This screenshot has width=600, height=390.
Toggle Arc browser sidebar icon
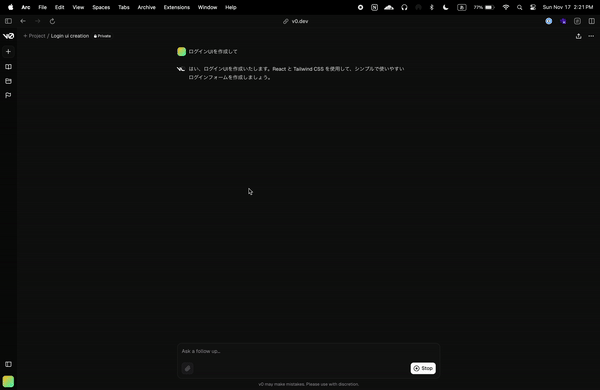point(8,21)
